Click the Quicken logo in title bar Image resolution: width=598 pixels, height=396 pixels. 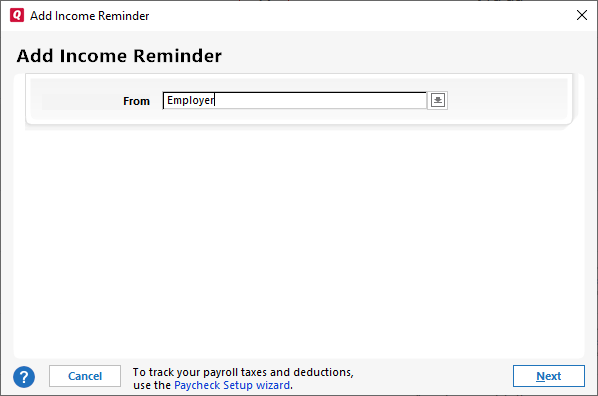[17, 15]
